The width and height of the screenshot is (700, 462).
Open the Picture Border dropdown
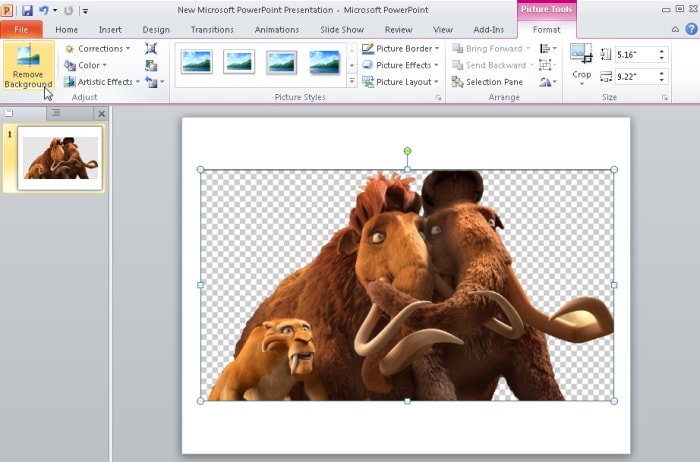click(x=400, y=48)
